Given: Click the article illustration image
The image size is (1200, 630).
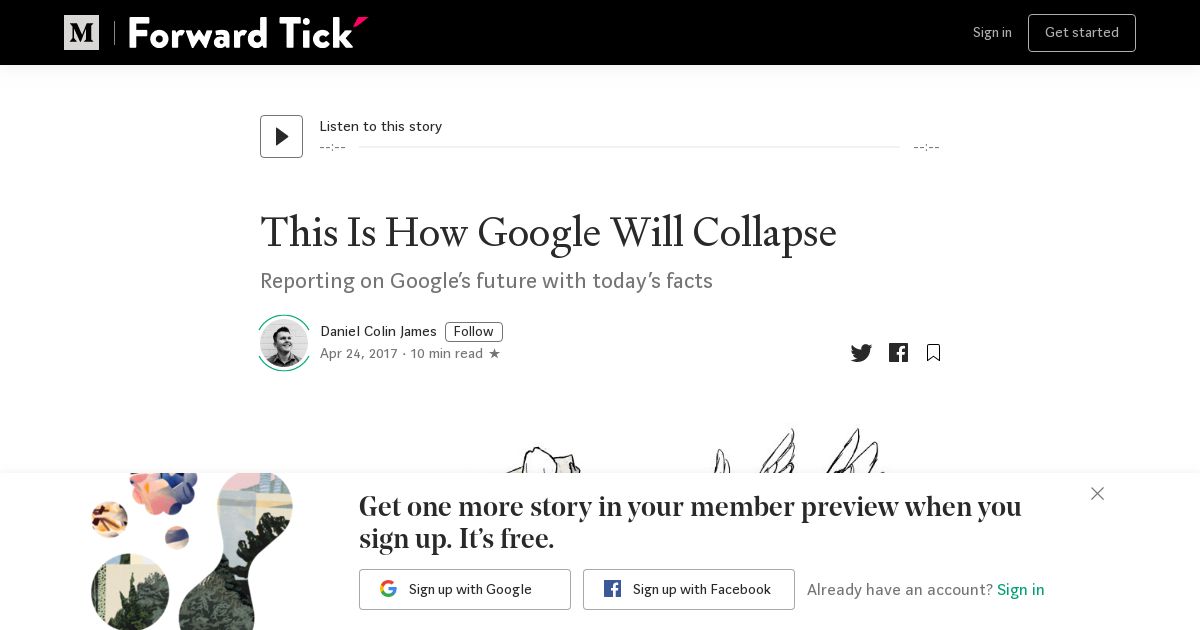Looking at the screenshot, I should click(700, 450).
